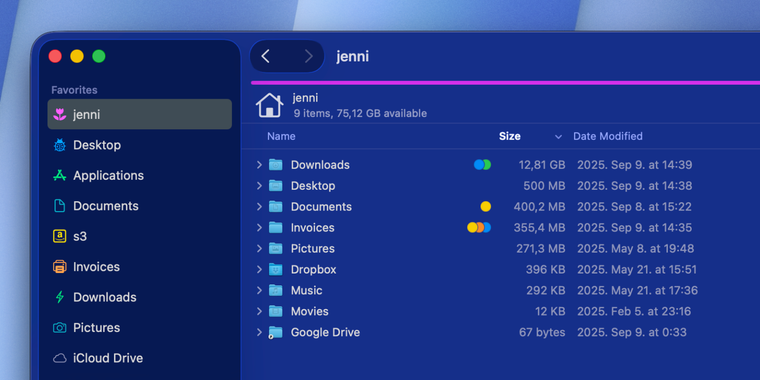760x380 pixels.
Task: Expand the Downloads folder row
Action: point(259,165)
